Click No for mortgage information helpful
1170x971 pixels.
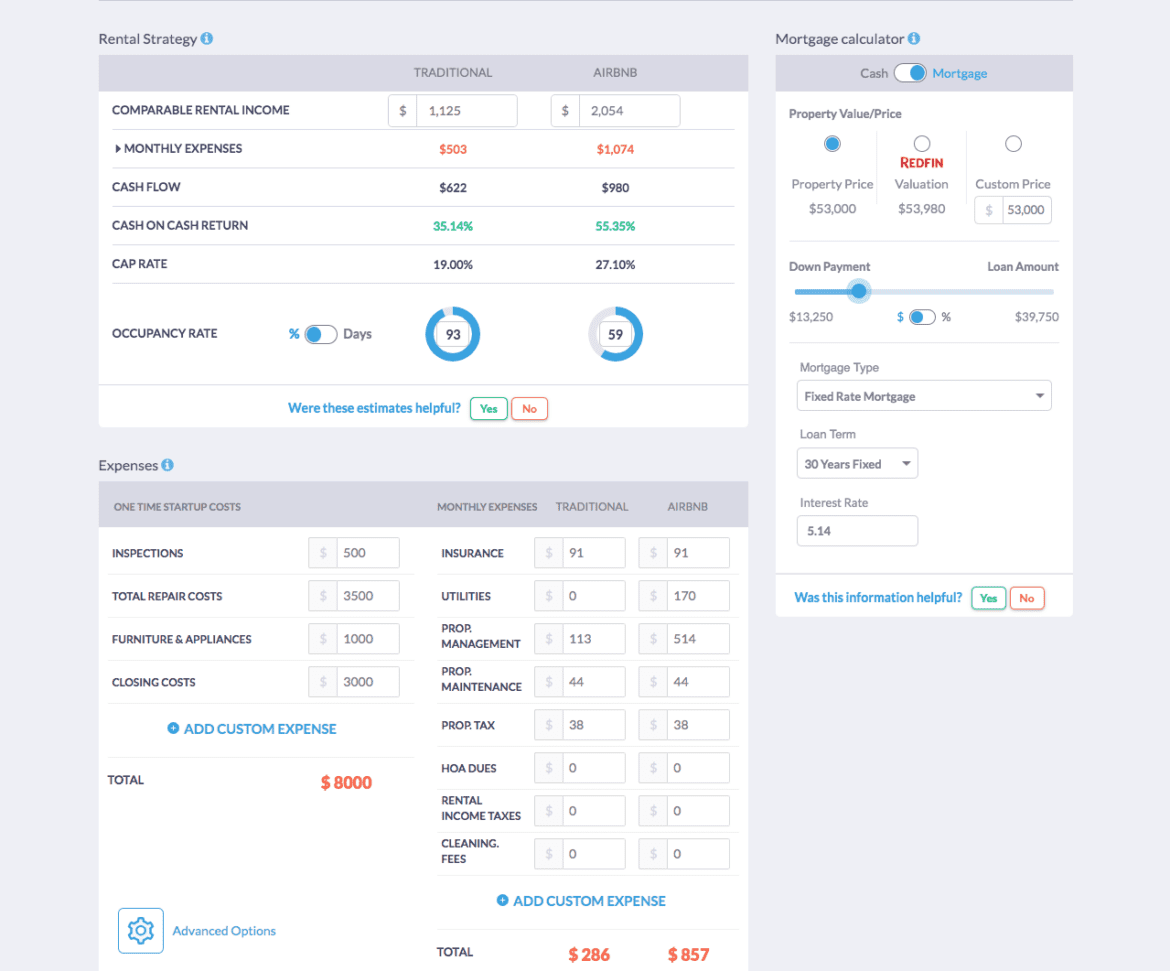[x=1027, y=597]
